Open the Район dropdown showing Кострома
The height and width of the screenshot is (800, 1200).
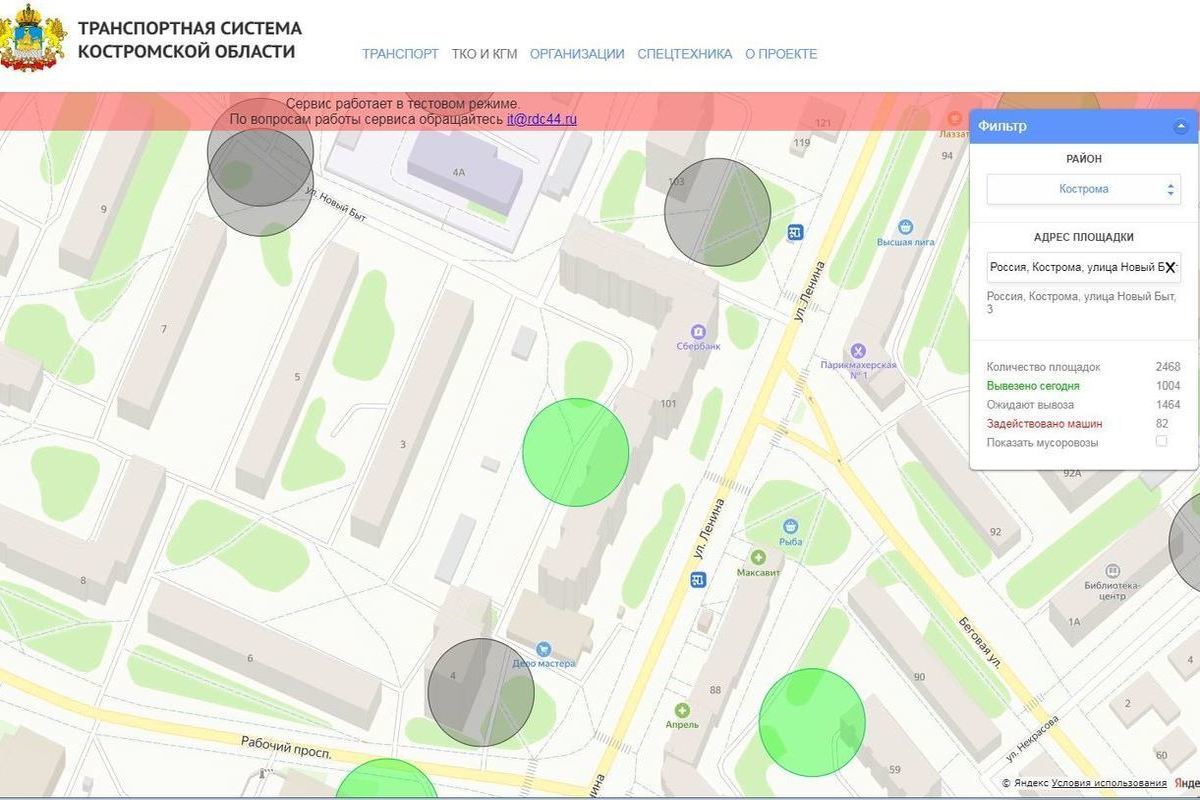1084,189
